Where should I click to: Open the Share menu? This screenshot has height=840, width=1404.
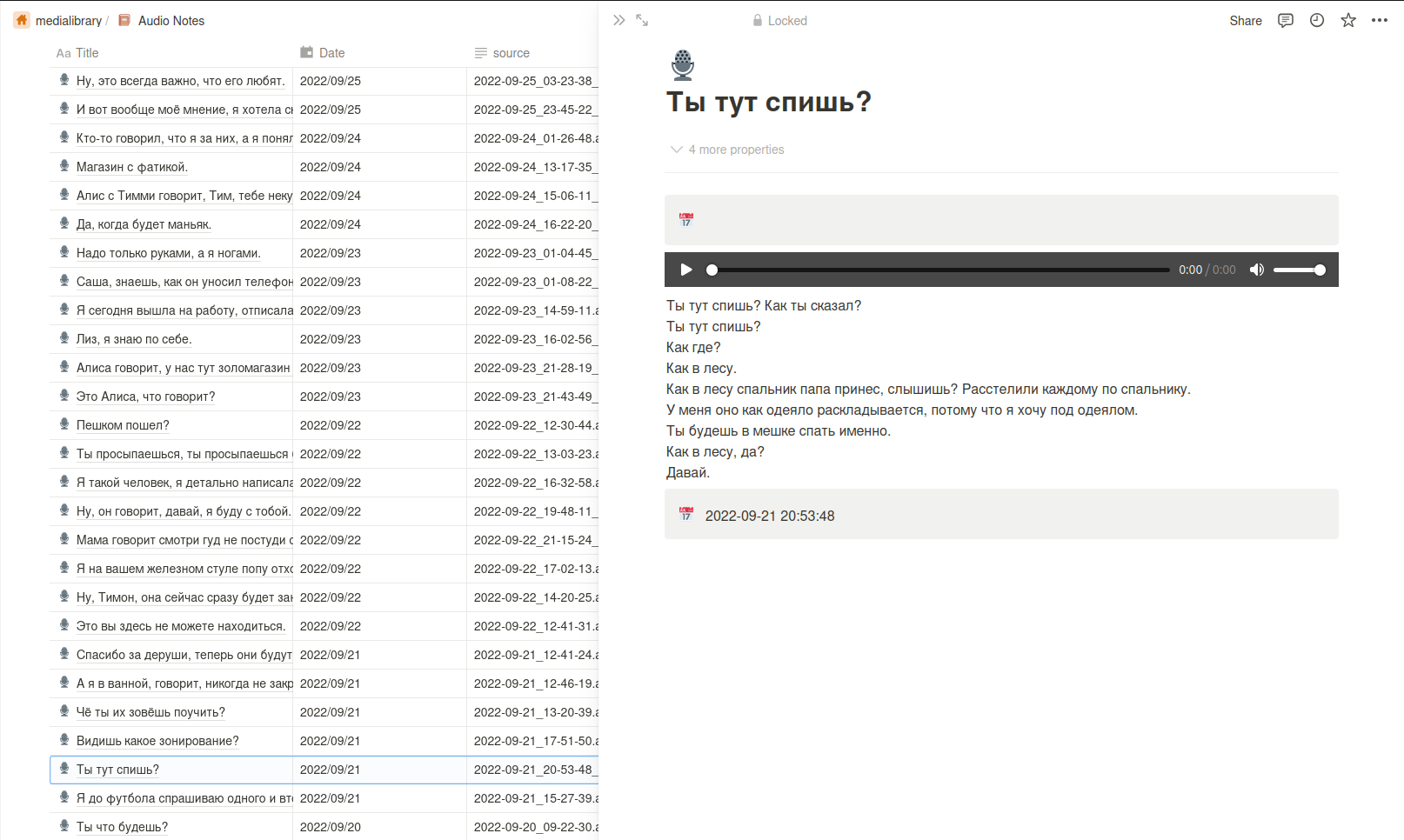coord(1246,20)
